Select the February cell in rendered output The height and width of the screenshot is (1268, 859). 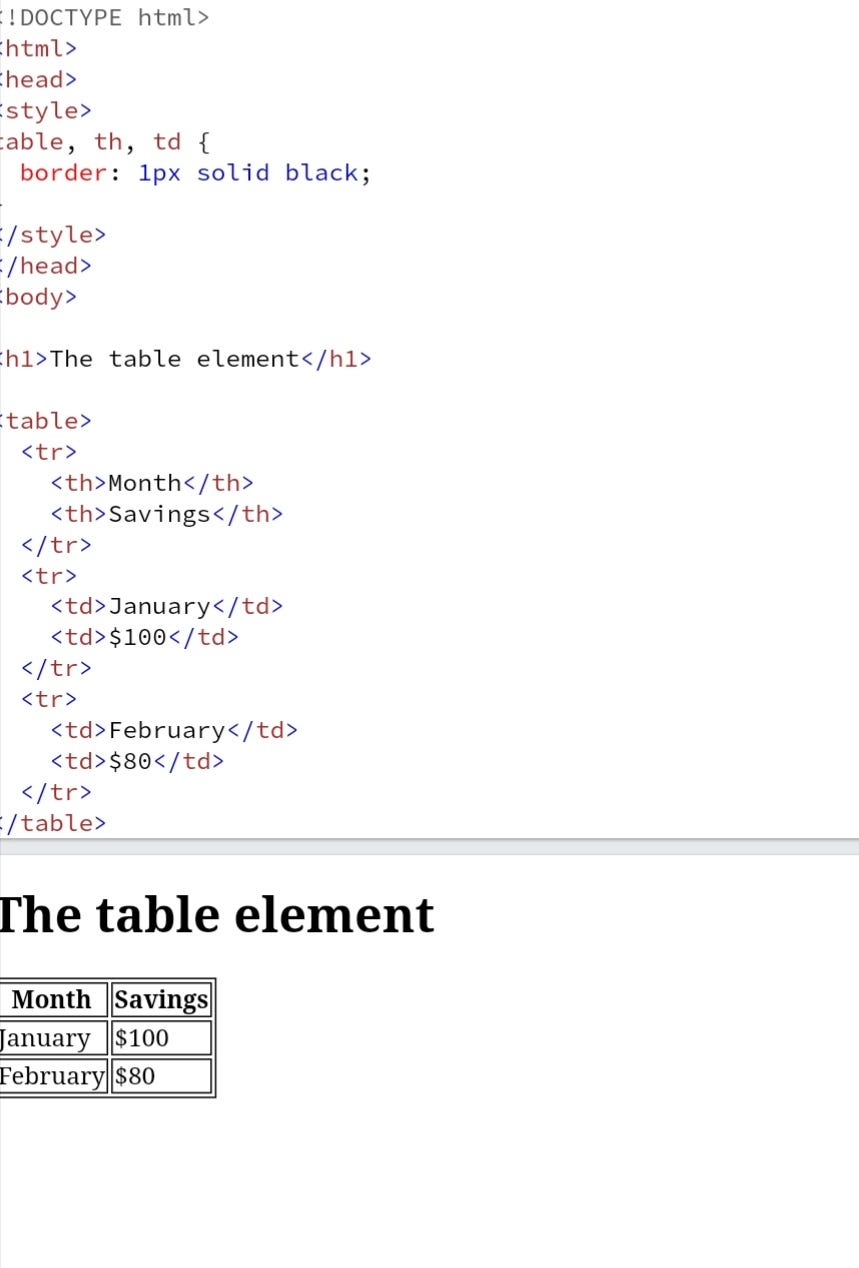point(50,1075)
